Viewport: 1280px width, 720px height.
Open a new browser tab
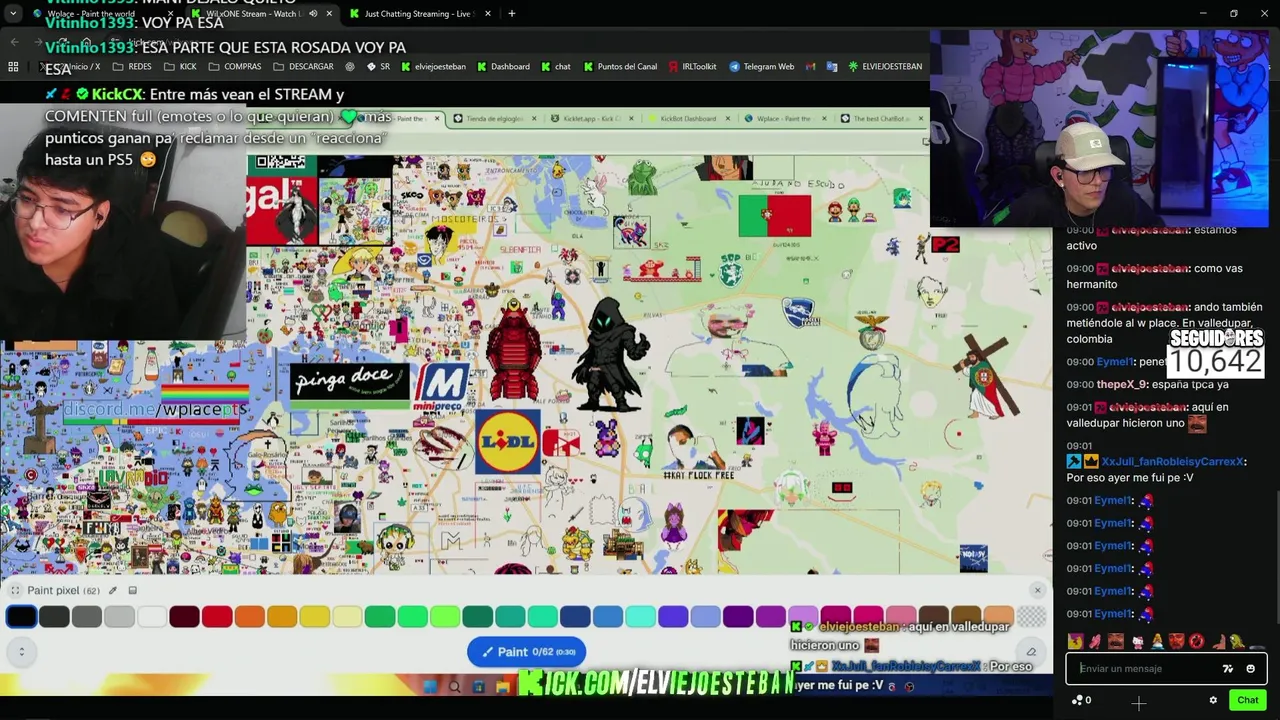[512, 14]
